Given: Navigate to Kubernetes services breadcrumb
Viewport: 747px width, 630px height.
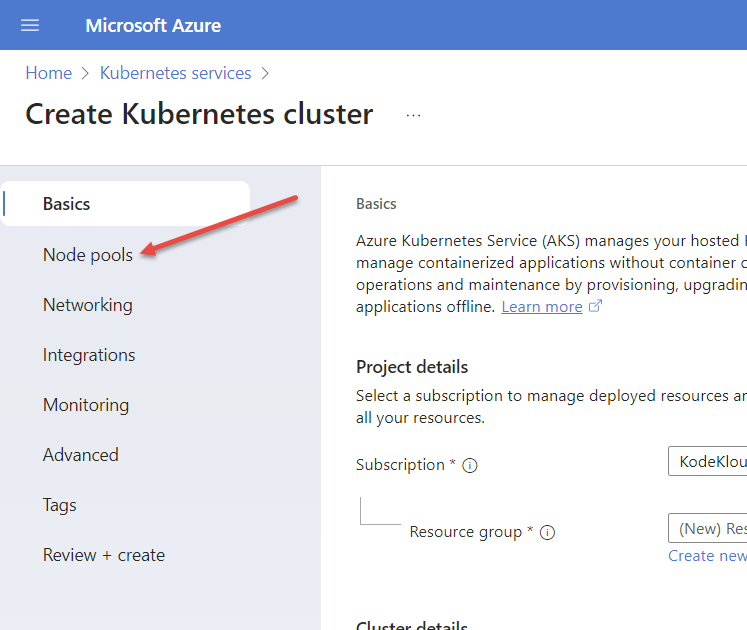Looking at the screenshot, I should pos(176,73).
